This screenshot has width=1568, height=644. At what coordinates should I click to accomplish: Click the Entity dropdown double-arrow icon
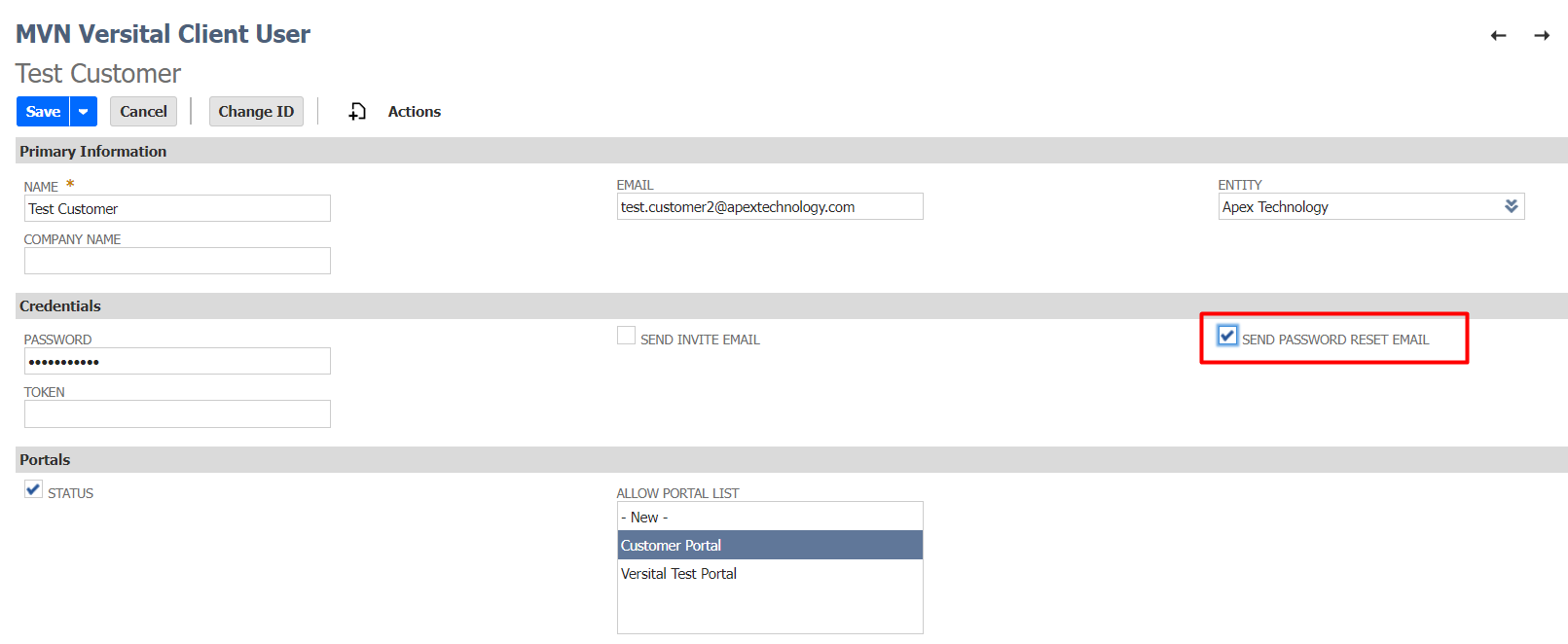tap(1511, 206)
